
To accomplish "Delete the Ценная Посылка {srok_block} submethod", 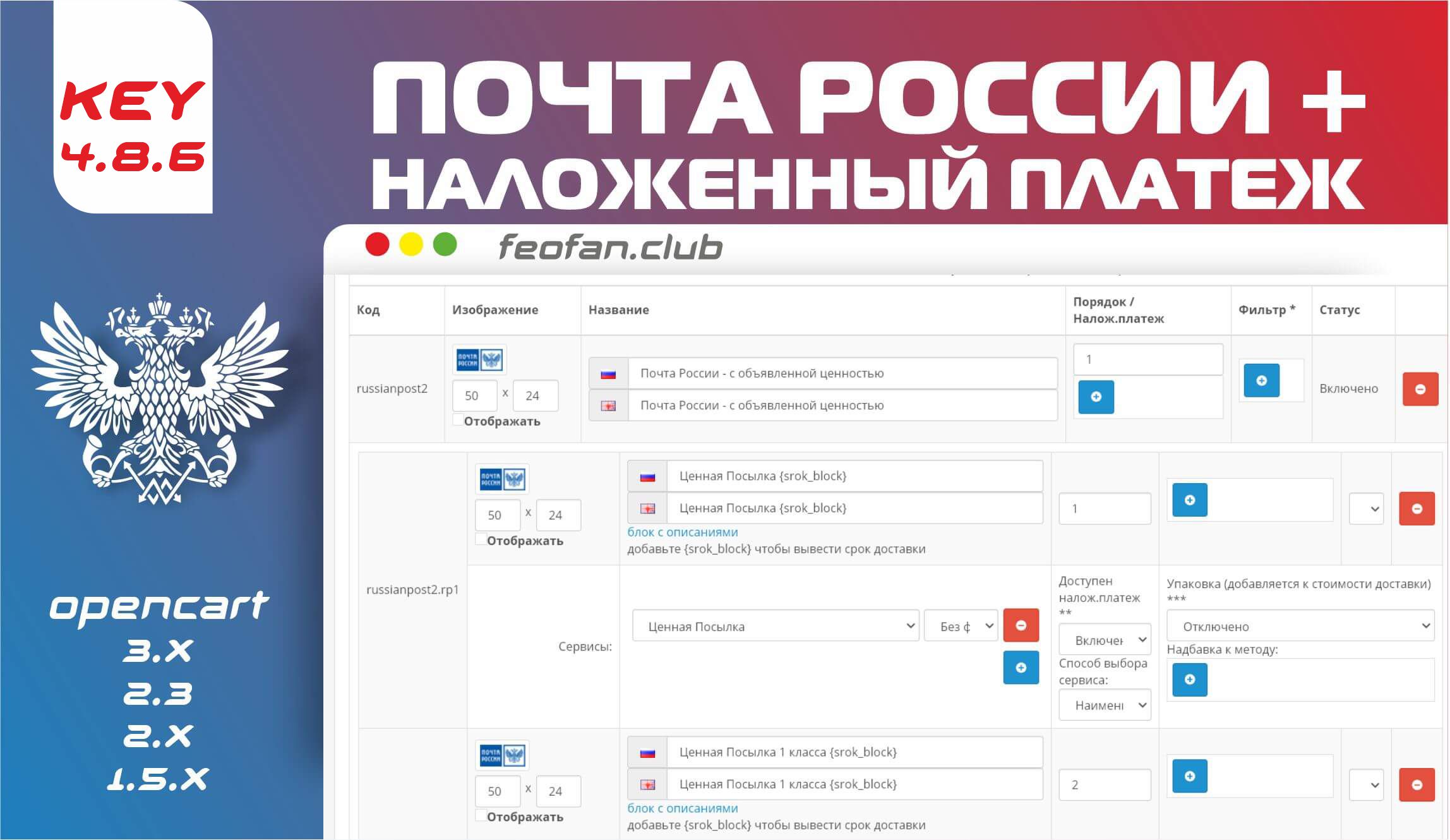I will [1417, 508].
